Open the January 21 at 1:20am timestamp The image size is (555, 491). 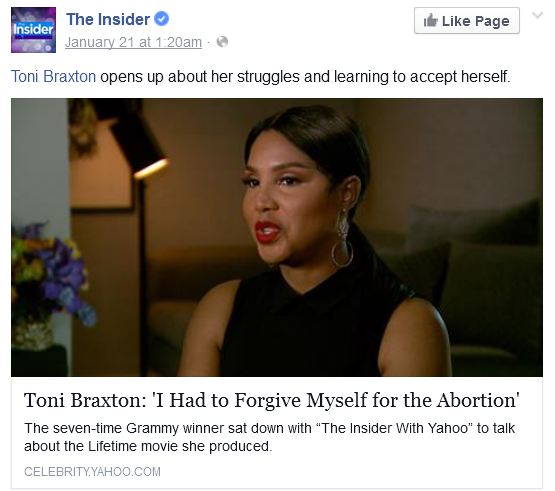[133, 42]
